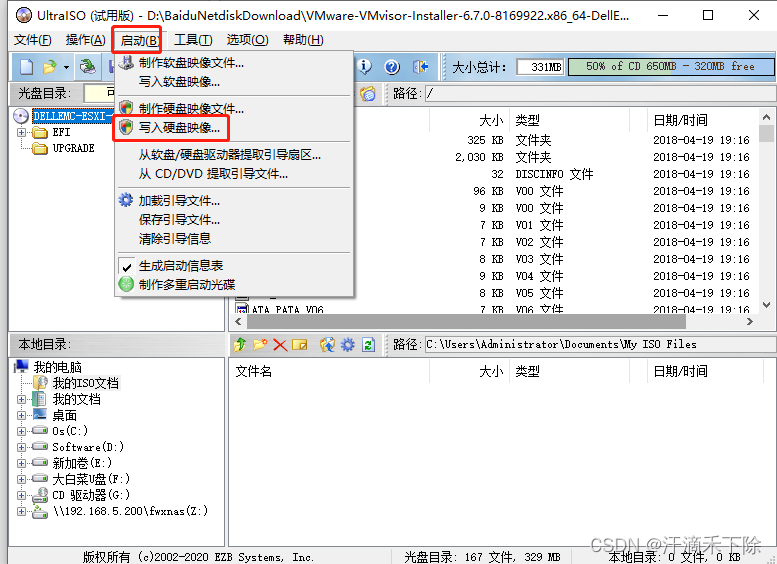The width and height of the screenshot is (777, 564).
Task: Click the Add files to image icon
Action: coord(327,344)
